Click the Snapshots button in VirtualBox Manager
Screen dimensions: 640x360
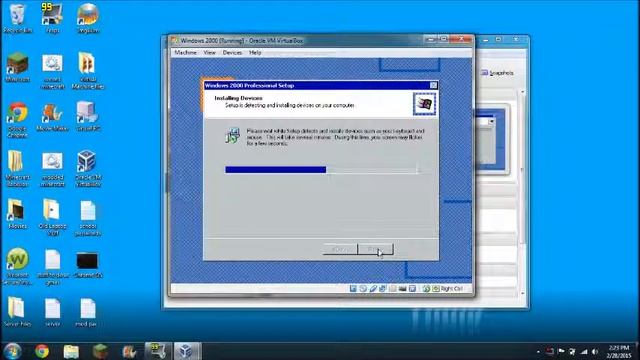pyautogui.click(x=497, y=73)
